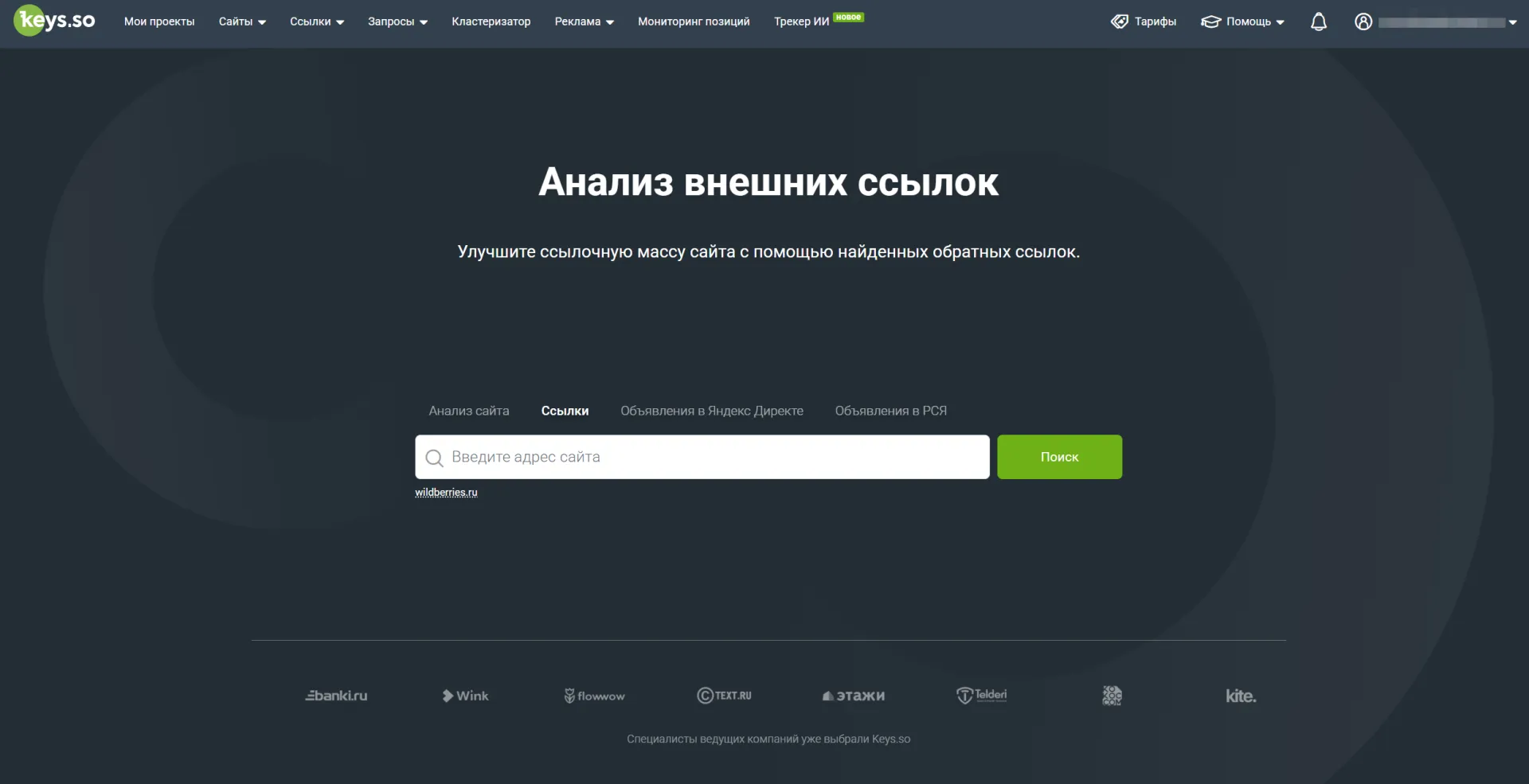The image size is (1529, 784).
Task: Click the Telderi partner logo
Action: pos(982,696)
